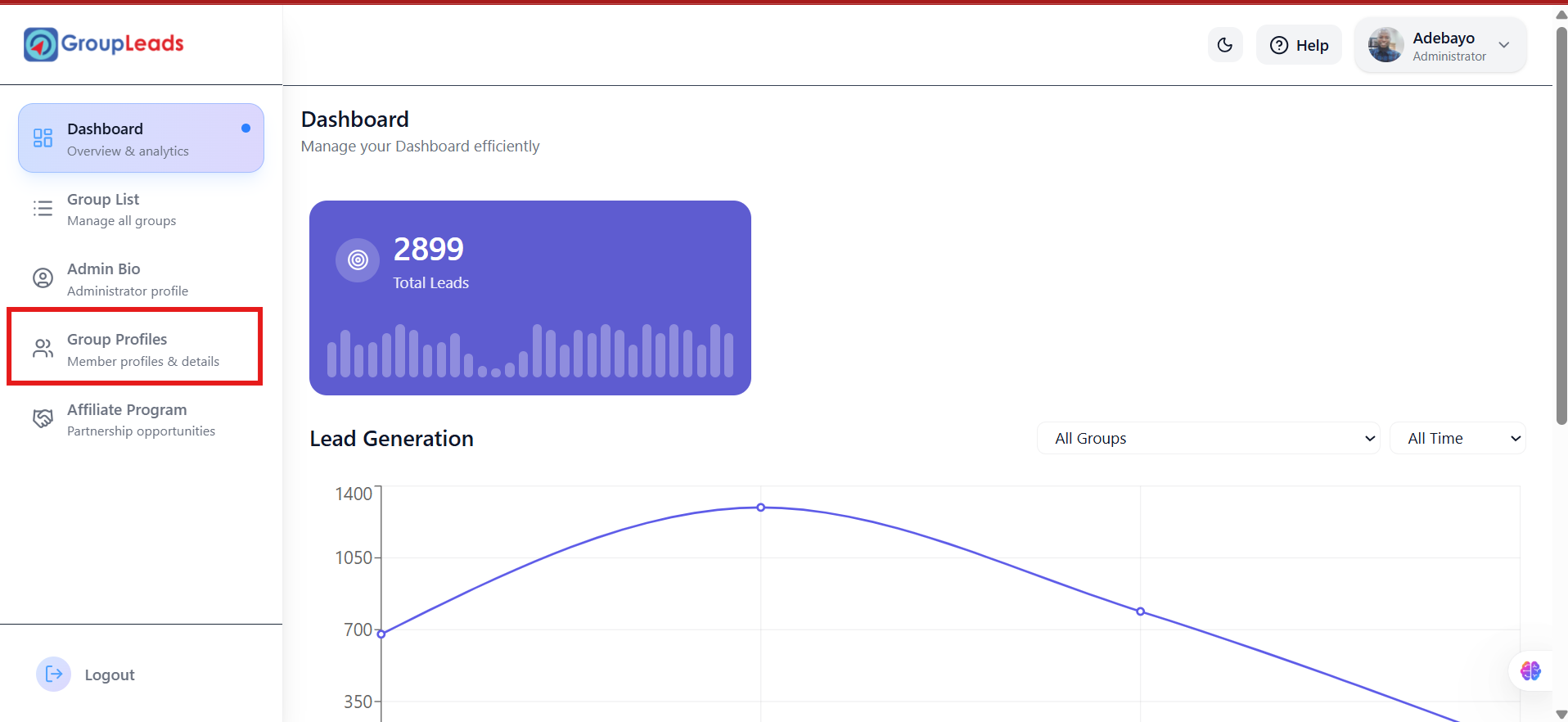
Task: Click the 350 axis label
Action: click(358, 702)
